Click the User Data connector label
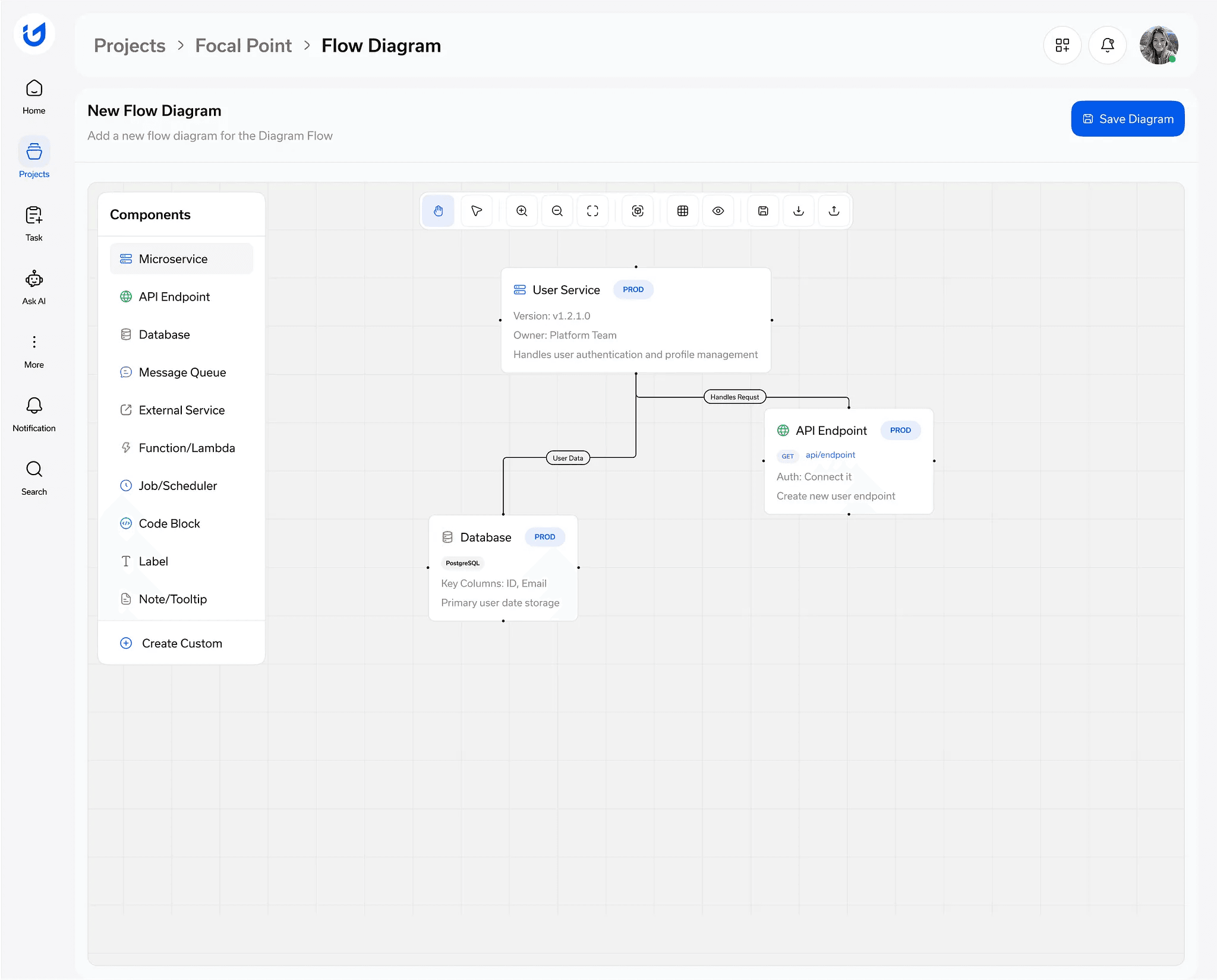Screen dimensions: 1217x980 tap(567, 458)
